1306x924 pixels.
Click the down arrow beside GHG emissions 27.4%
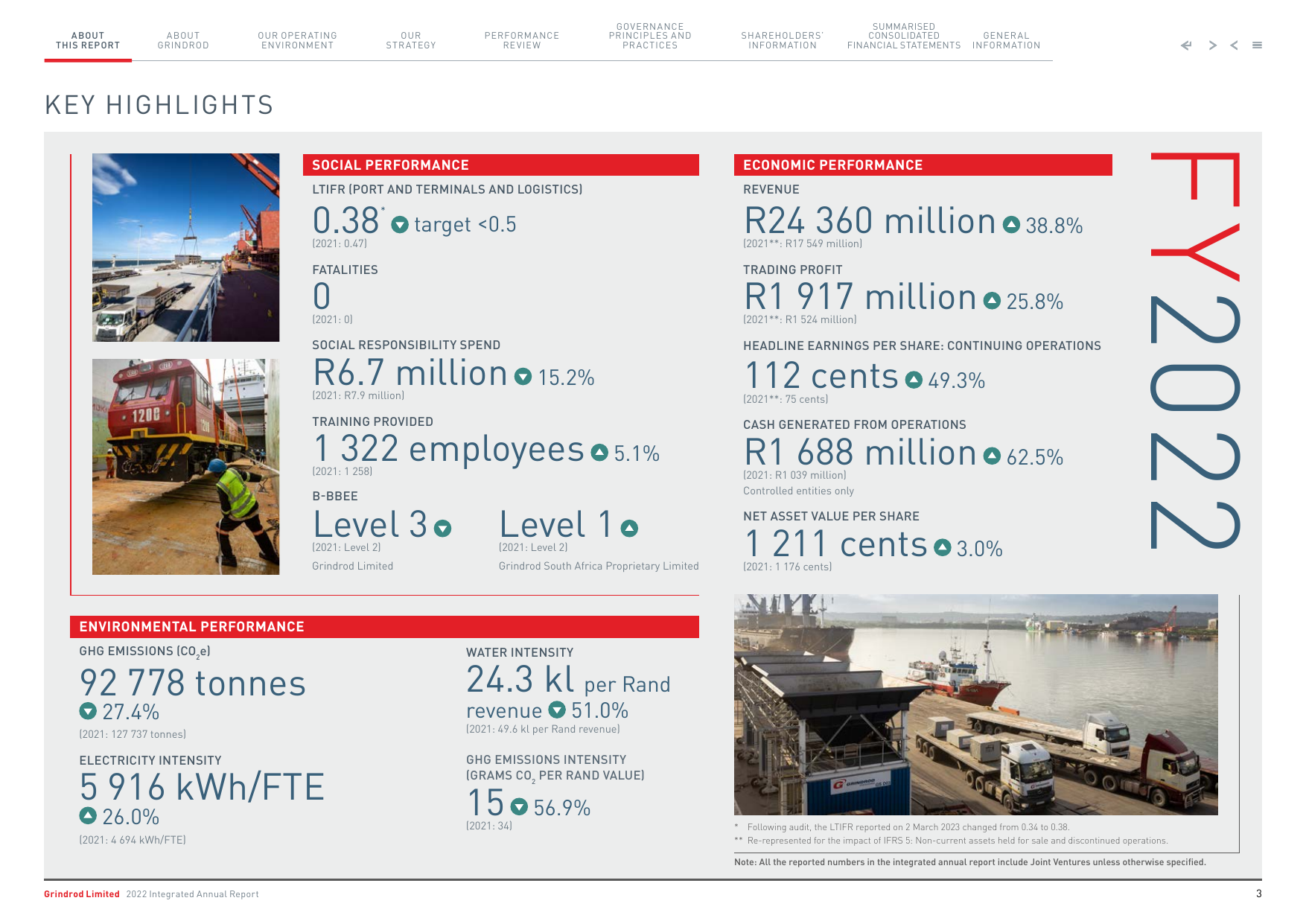pyautogui.click(x=88, y=710)
